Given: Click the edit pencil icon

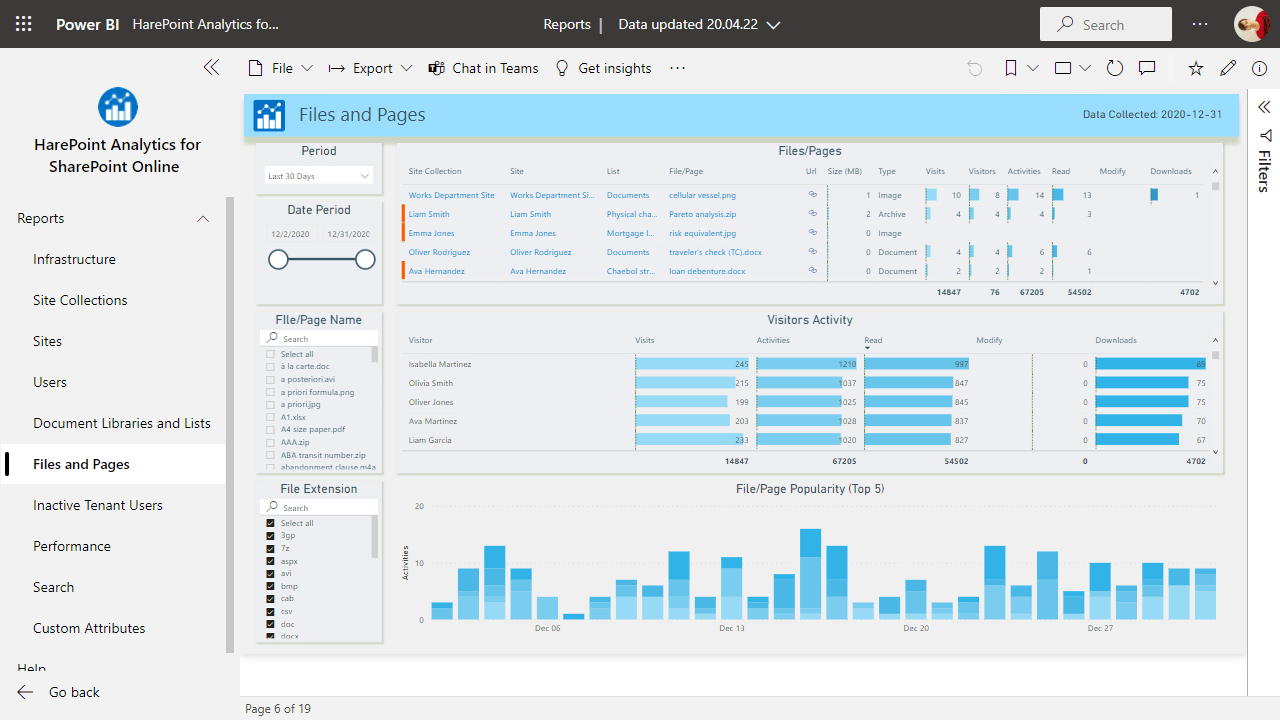Looking at the screenshot, I should coord(1229,68).
